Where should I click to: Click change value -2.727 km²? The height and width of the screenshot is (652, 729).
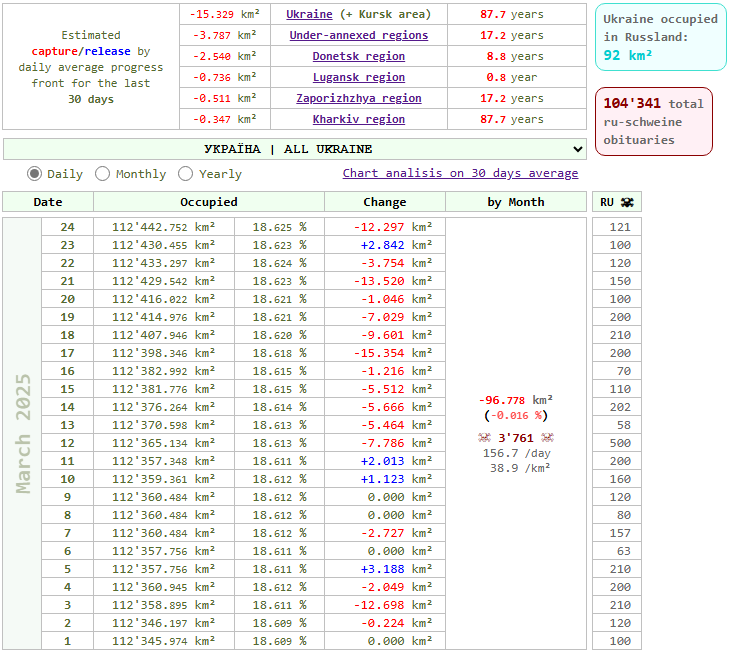point(397,533)
